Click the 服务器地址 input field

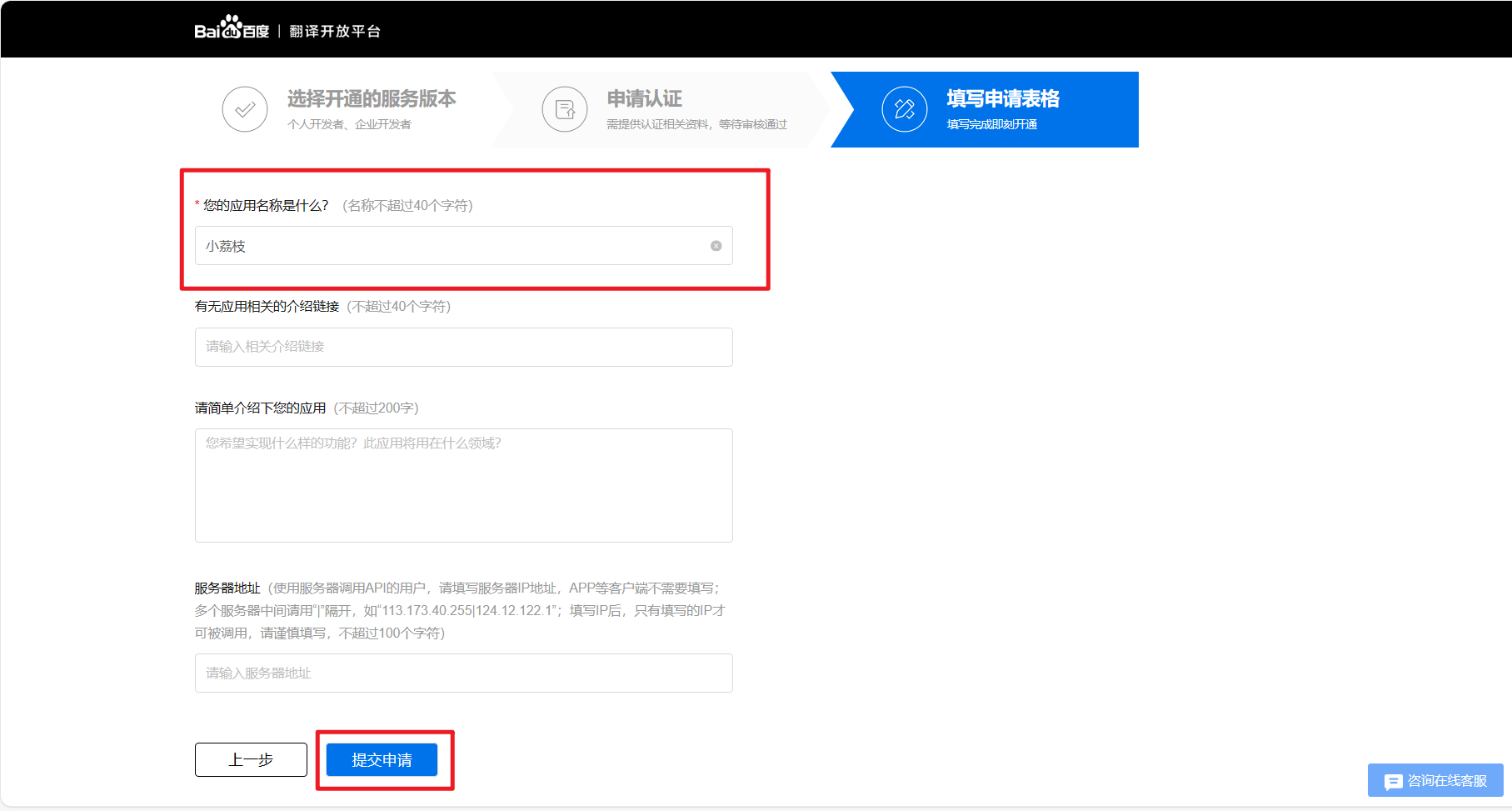[x=463, y=673]
